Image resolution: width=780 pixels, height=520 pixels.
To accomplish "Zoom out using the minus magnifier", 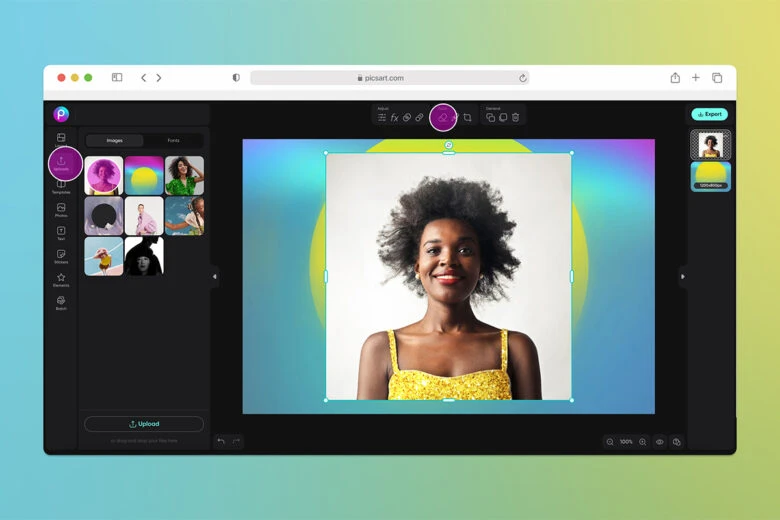I will 610,441.
